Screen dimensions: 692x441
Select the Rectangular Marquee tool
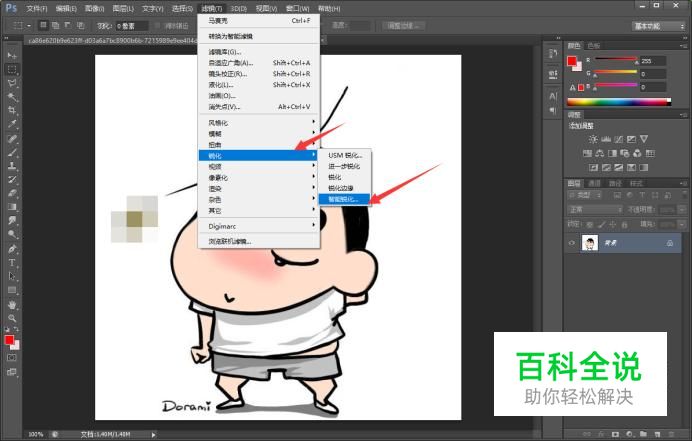pyautogui.click(x=12, y=69)
